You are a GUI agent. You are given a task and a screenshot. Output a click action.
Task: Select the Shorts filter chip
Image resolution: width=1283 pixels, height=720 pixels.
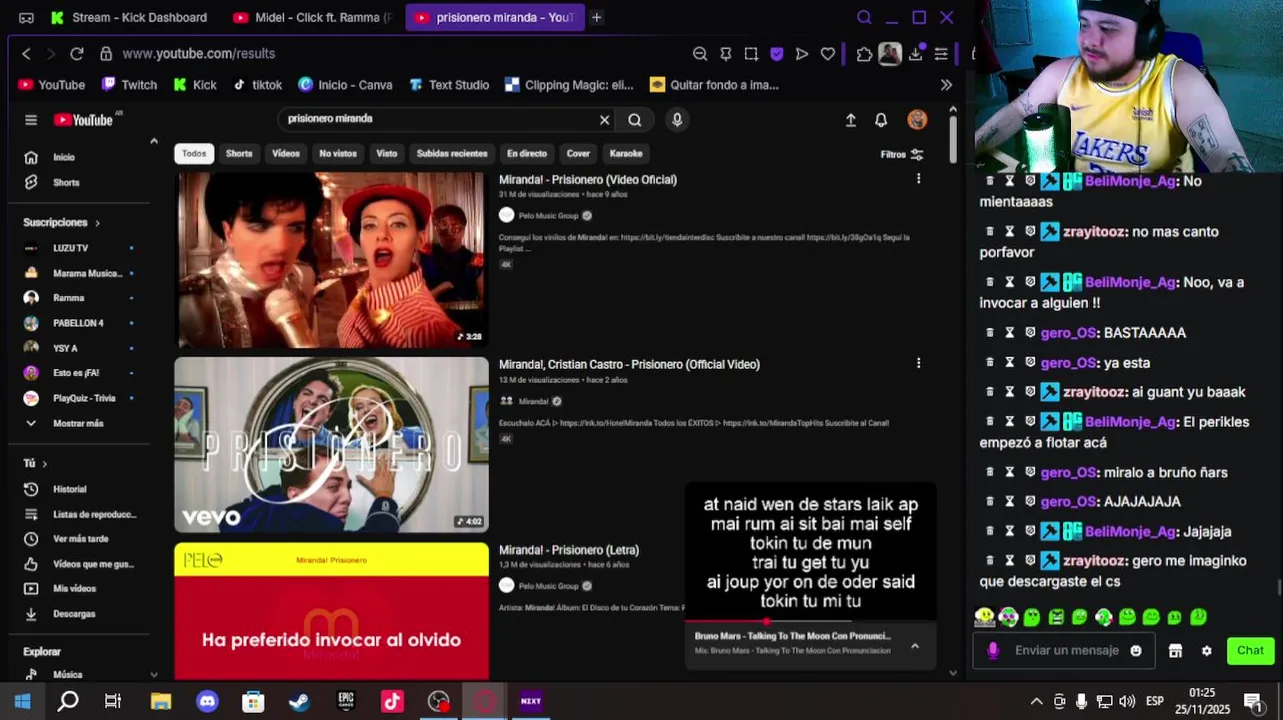(239, 154)
